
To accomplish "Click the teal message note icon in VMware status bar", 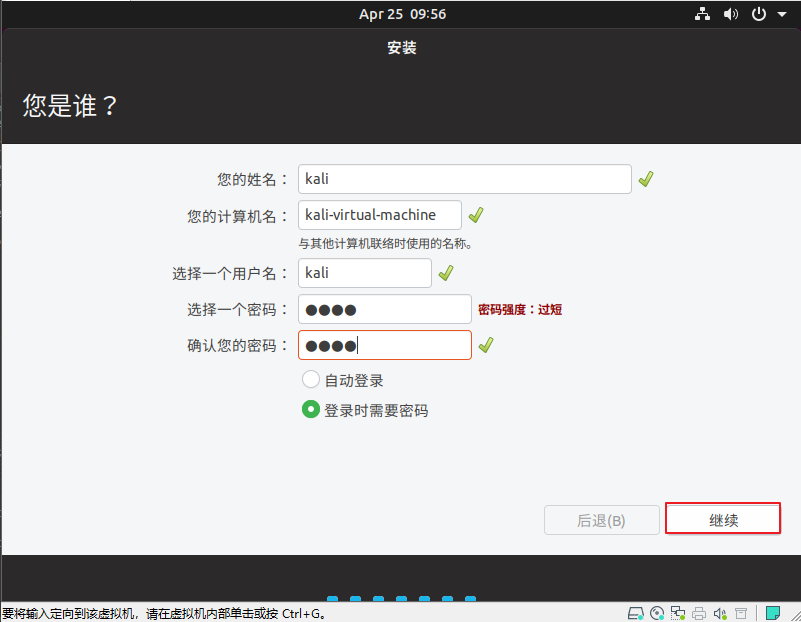I will click(x=773, y=612).
